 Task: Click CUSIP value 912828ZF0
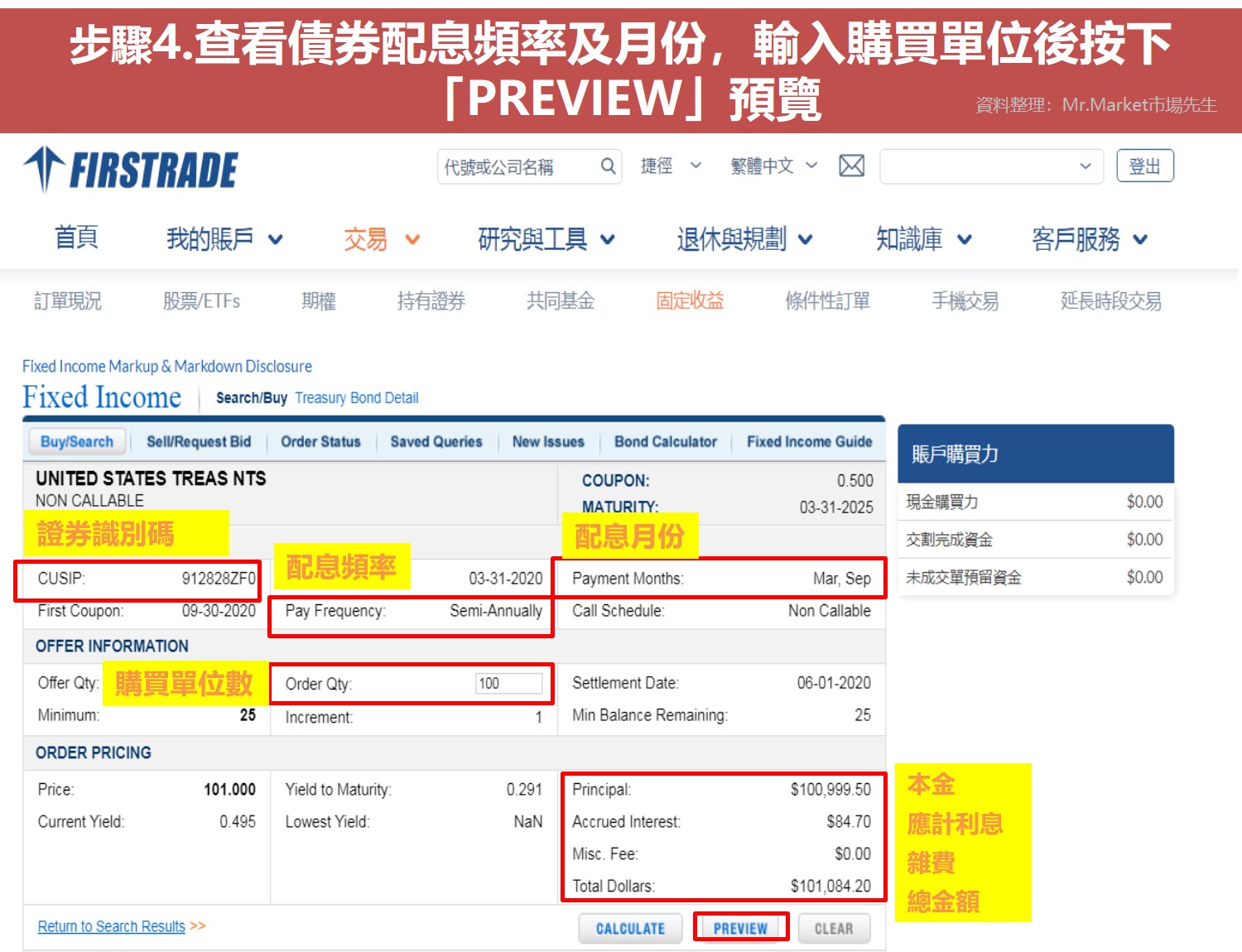pyautogui.click(x=219, y=578)
